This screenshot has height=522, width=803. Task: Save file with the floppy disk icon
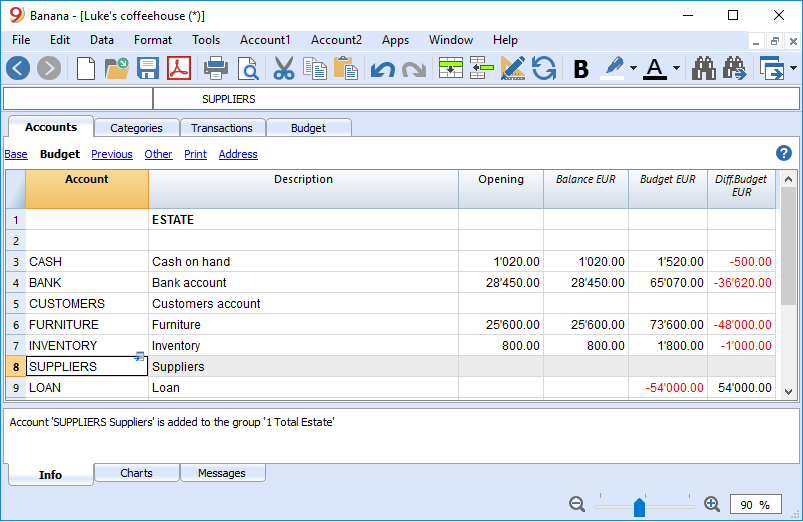pos(148,68)
